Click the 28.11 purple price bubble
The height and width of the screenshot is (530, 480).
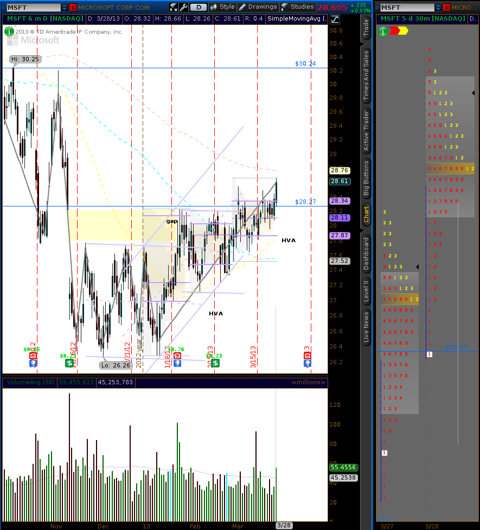tap(340, 217)
